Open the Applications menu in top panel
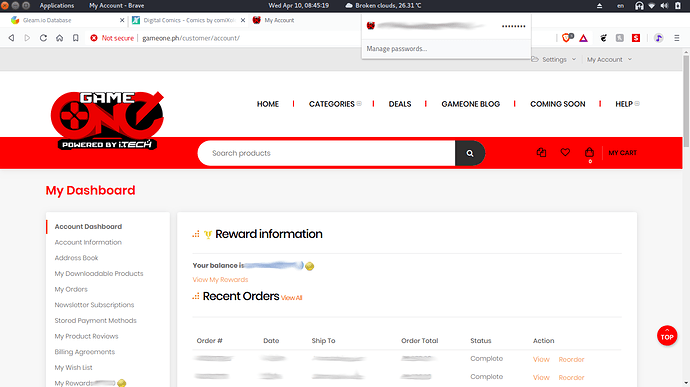This screenshot has width=690, height=387. coord(57,6)
